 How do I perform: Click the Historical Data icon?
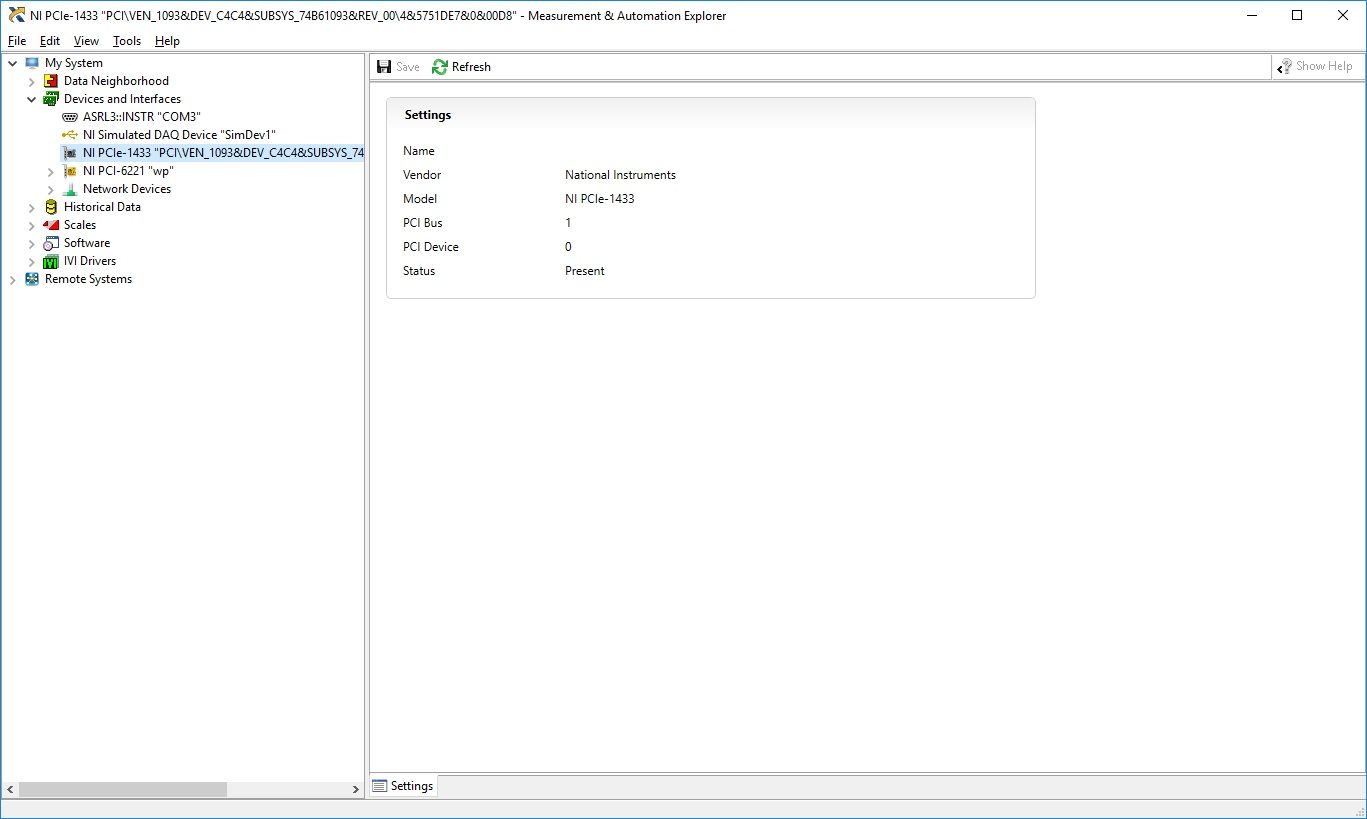tap(51, 206)
